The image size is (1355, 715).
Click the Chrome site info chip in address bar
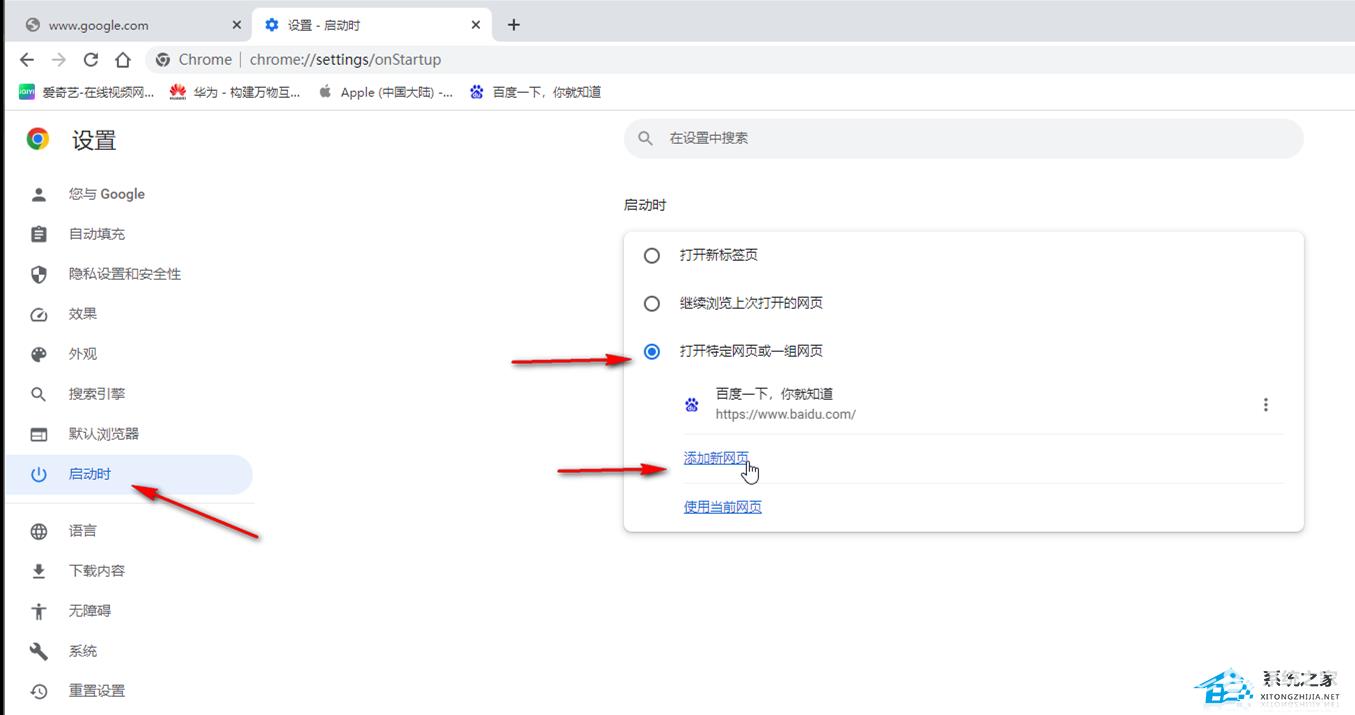click(x=194, y=59)
